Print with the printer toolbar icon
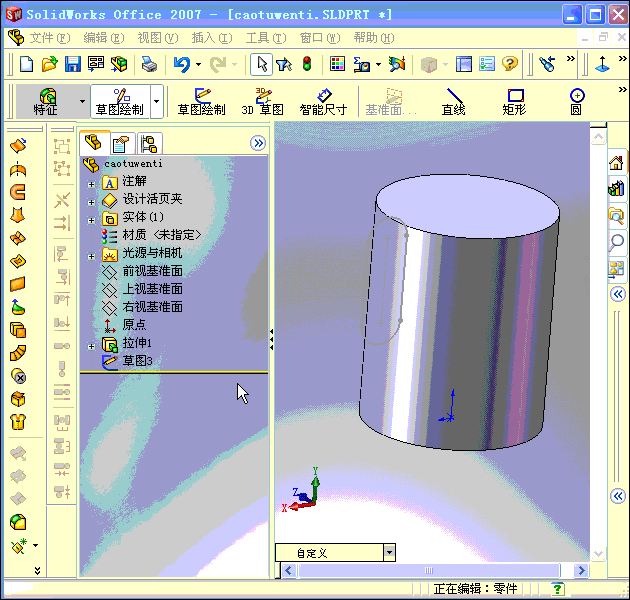Viewport: 630px width, 600px height. click(x=149, y=64)
